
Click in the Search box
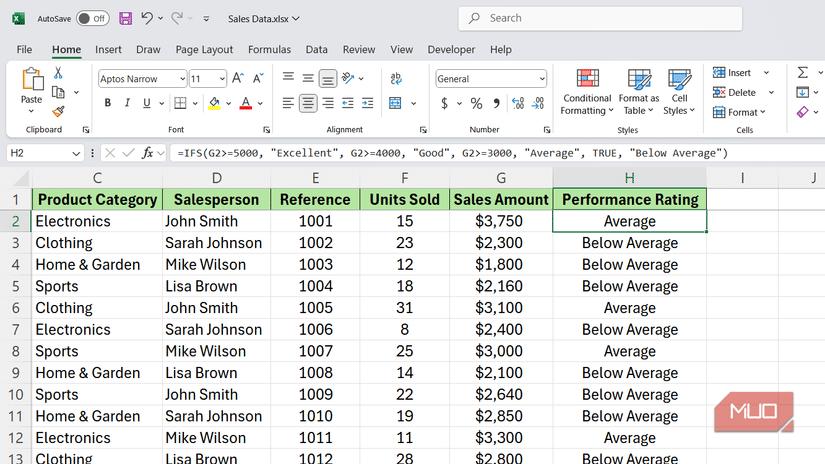(x=600, y=18)
